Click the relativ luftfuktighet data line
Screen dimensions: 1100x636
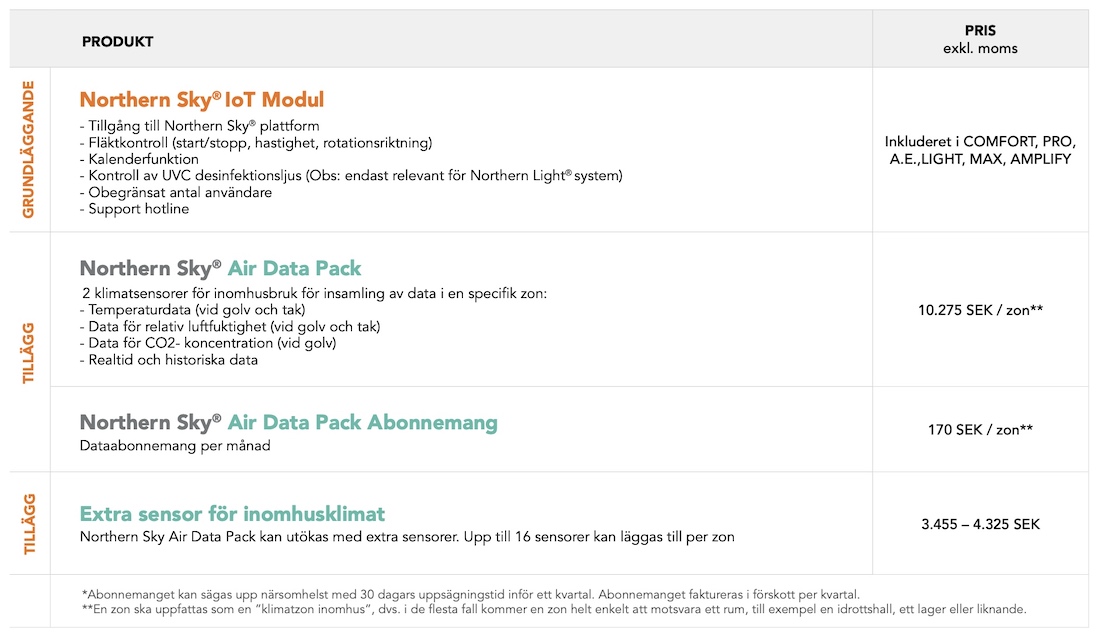(230, 327)
